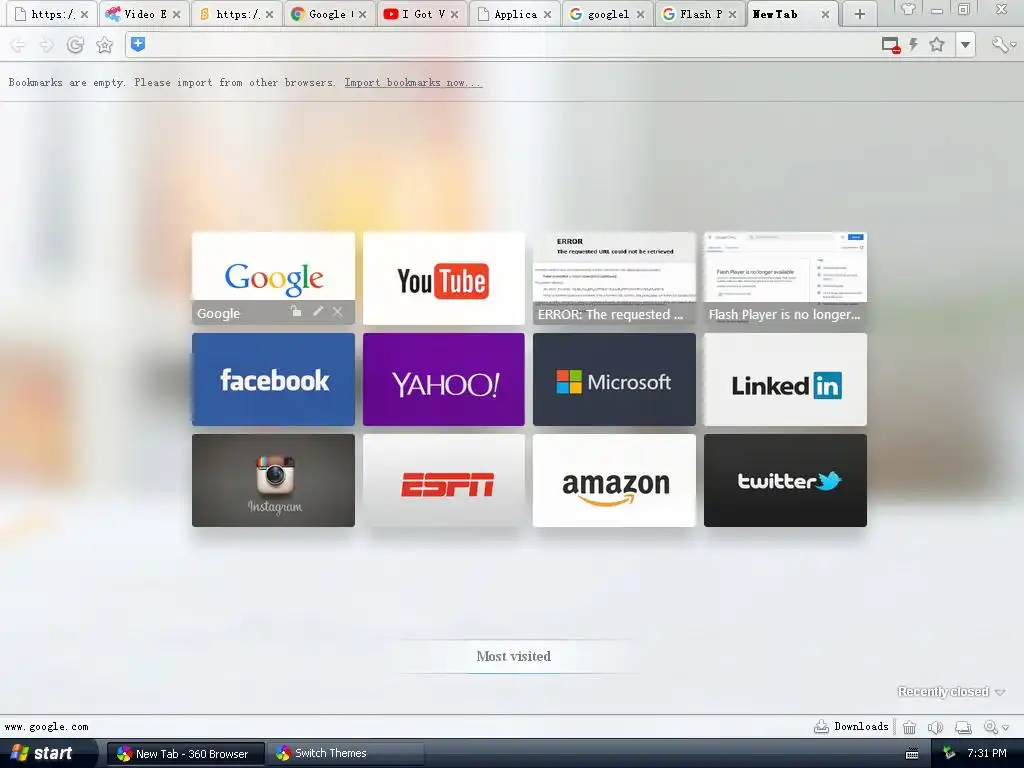This screenshot has height=768, width=1024.
Task: Open the Instagram speed dial tile
Action: point(273,481)
